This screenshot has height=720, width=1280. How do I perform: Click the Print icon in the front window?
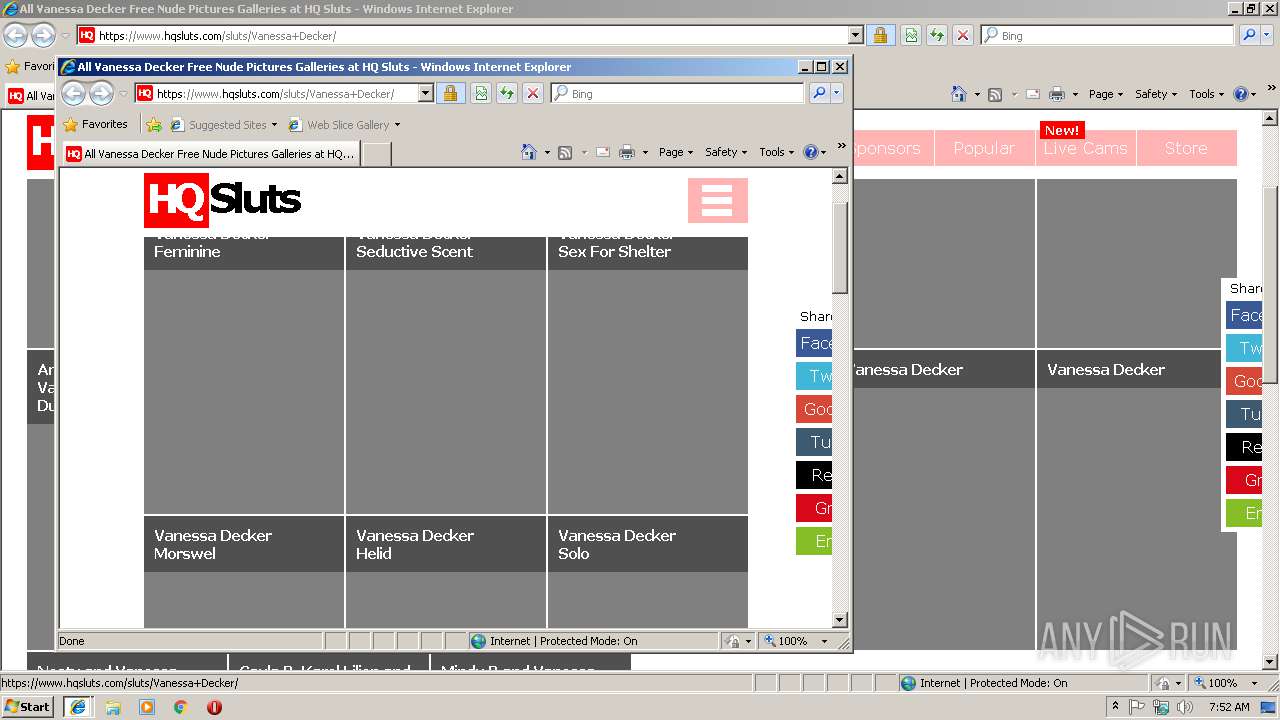pyautogui.click(x=627, y=152)
